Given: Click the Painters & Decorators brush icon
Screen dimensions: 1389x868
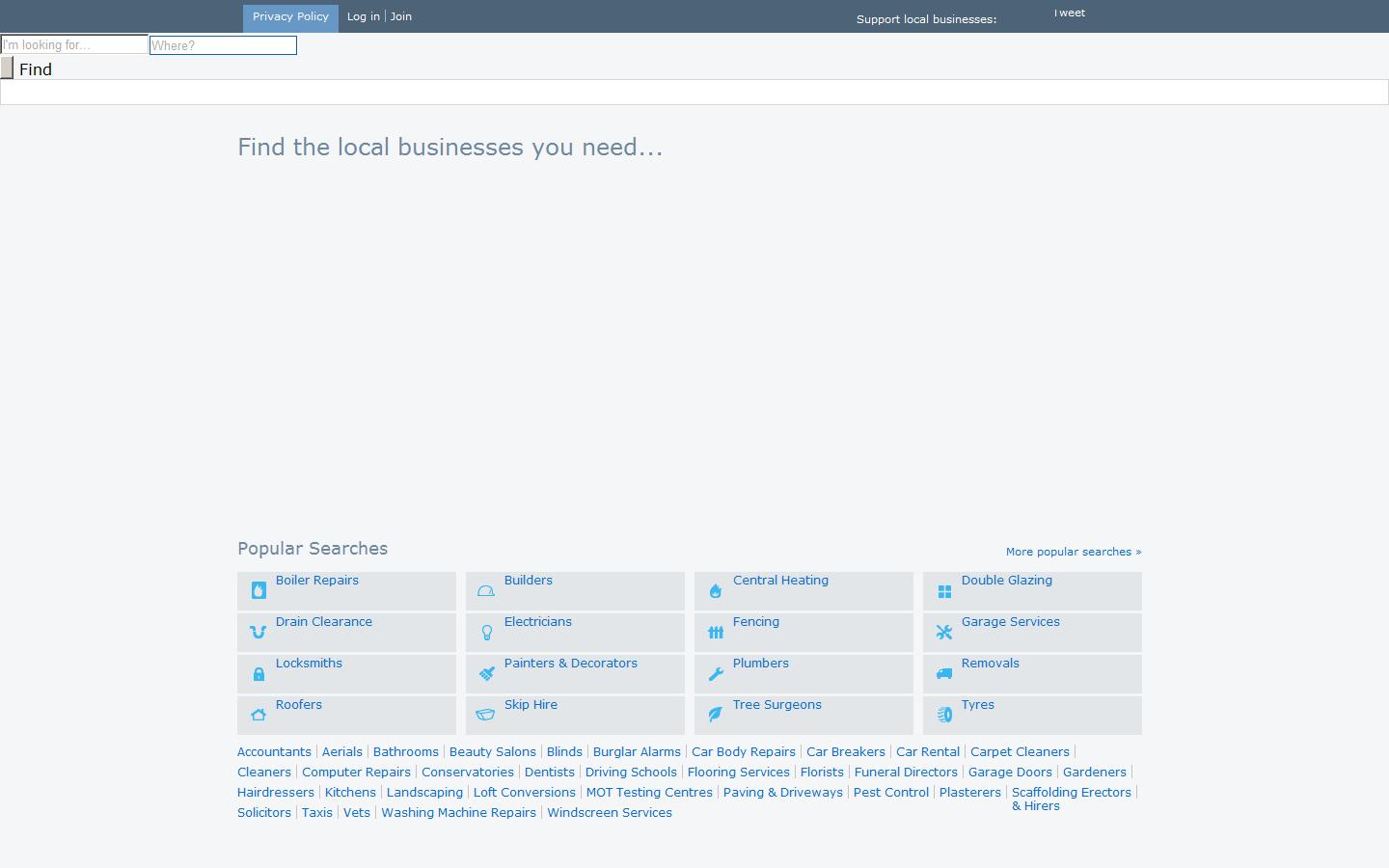Looking at the screenshot, I should coord(486,673).
